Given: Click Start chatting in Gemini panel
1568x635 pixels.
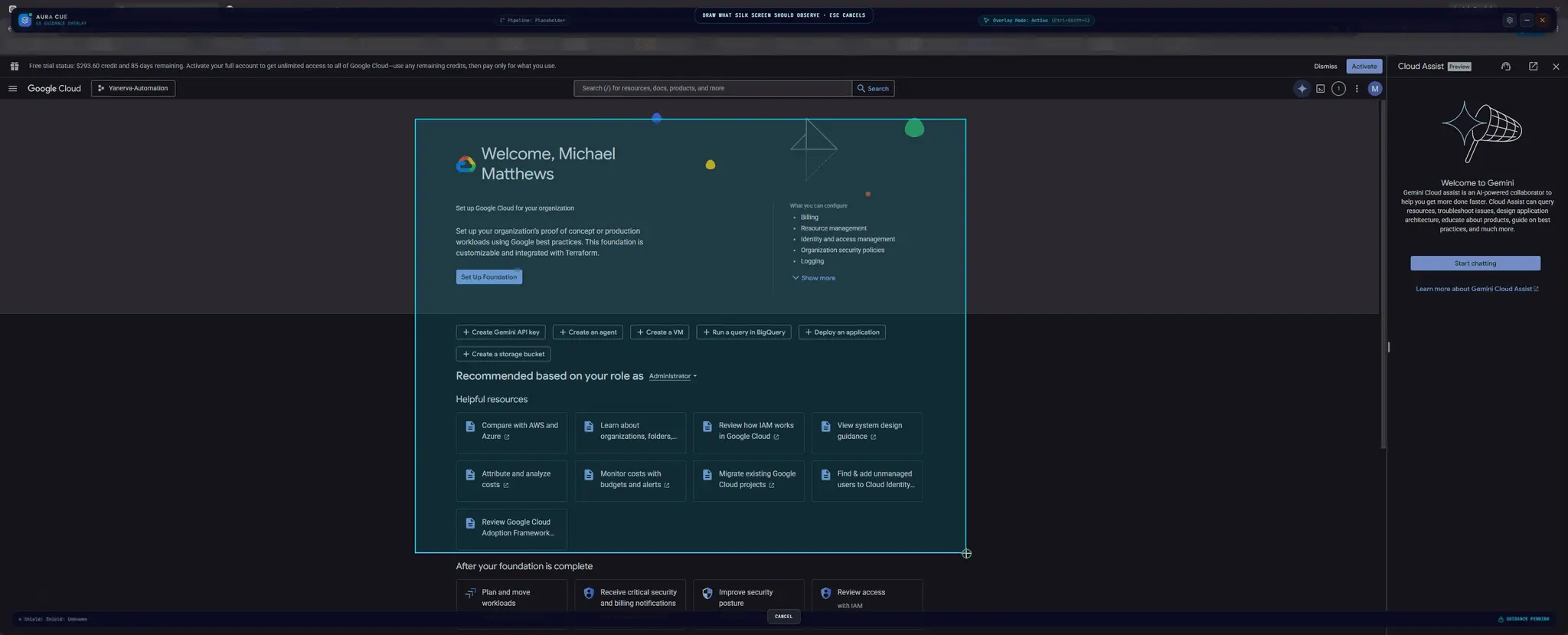Looking at the screenshot, I should (1475, 263).
